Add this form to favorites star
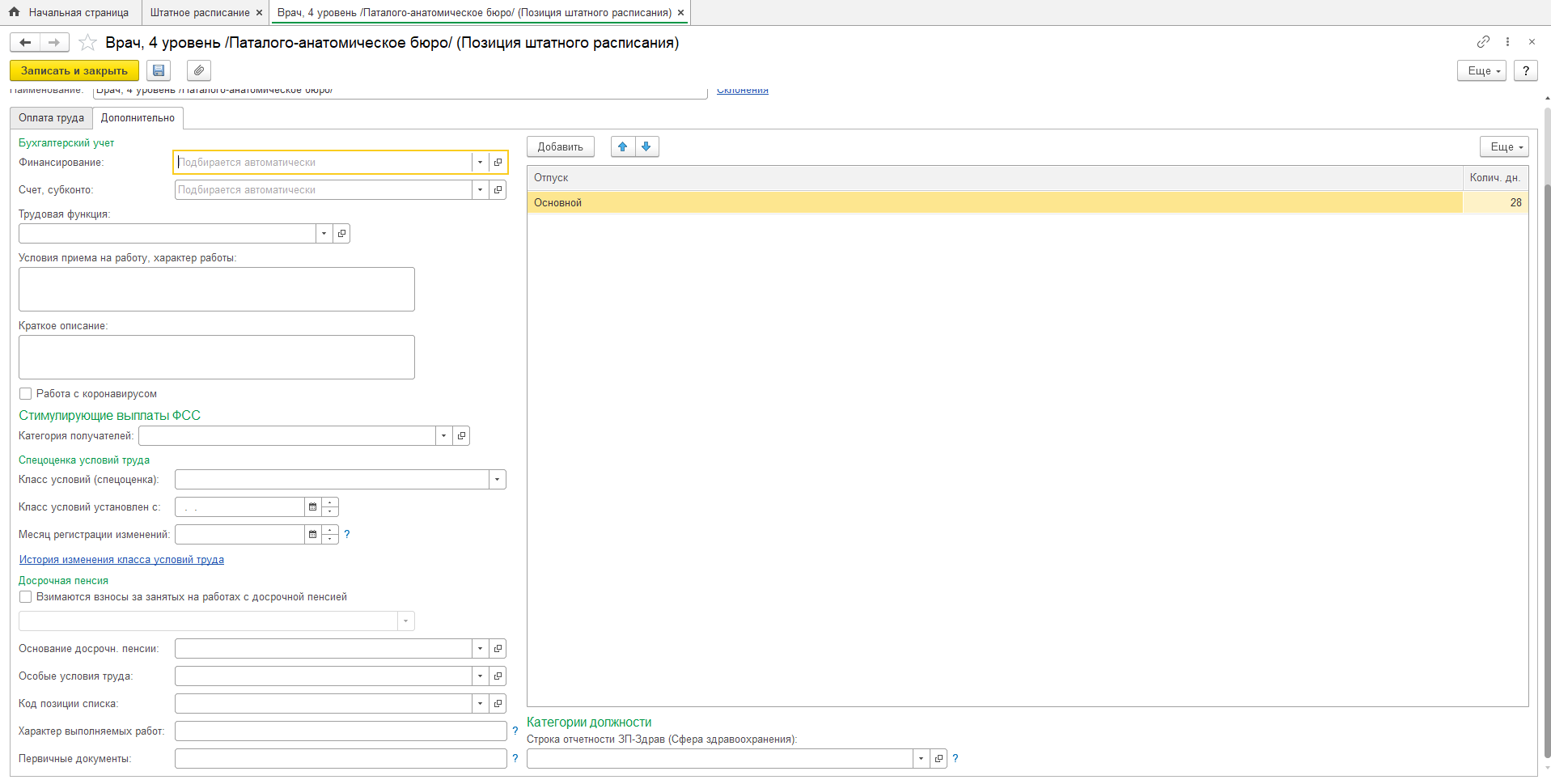 [x=88, y=42]
